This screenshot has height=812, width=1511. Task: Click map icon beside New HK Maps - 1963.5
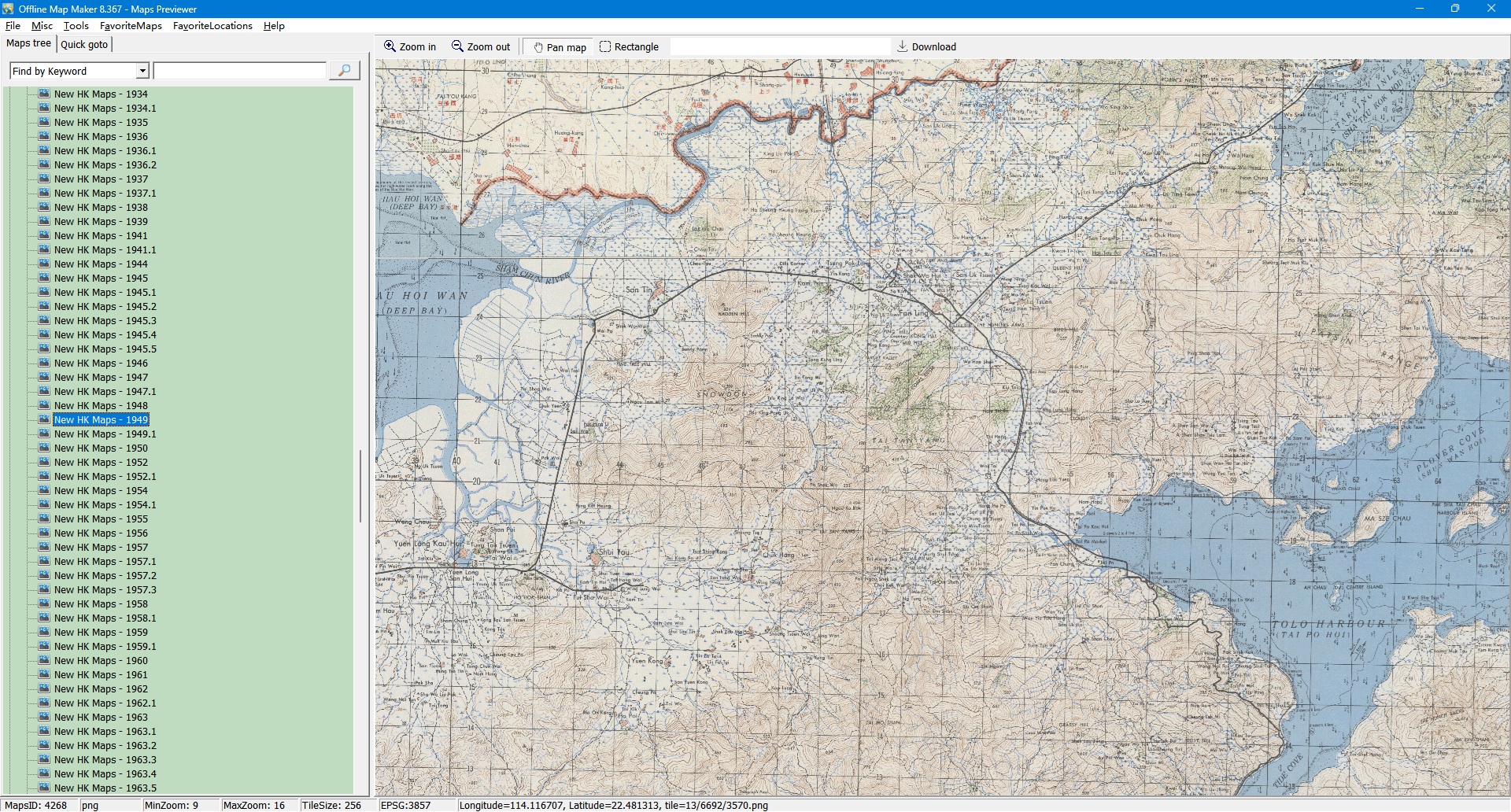click(x=44, y=788)
